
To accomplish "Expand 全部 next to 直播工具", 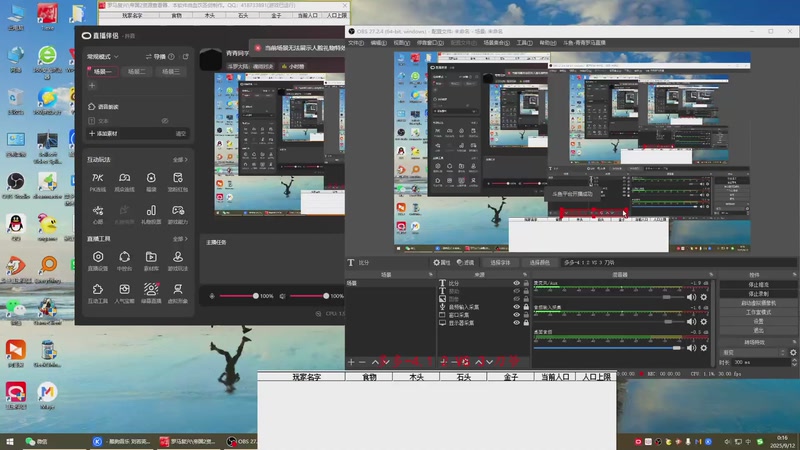I will (x=180, y=239).
